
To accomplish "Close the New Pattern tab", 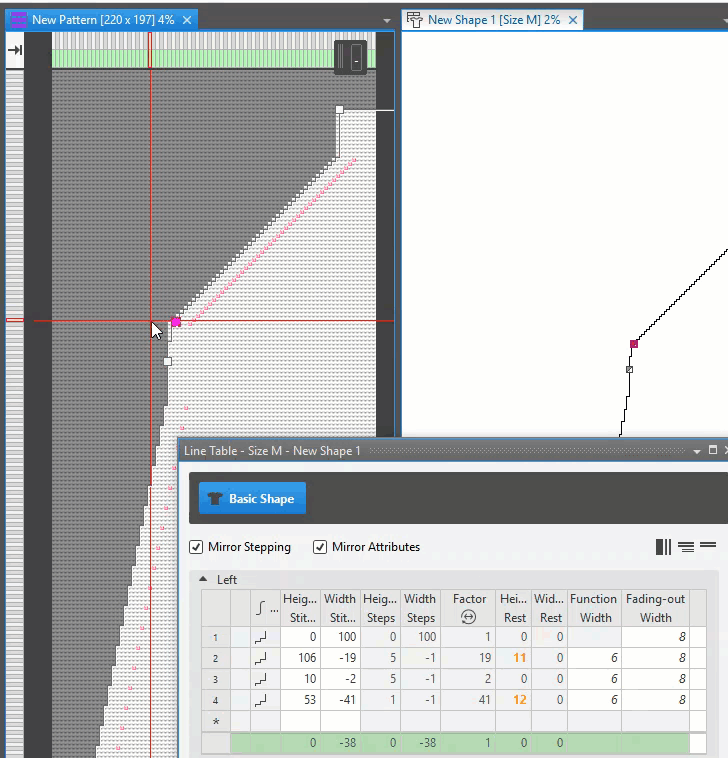I will [x=187, y=20].
